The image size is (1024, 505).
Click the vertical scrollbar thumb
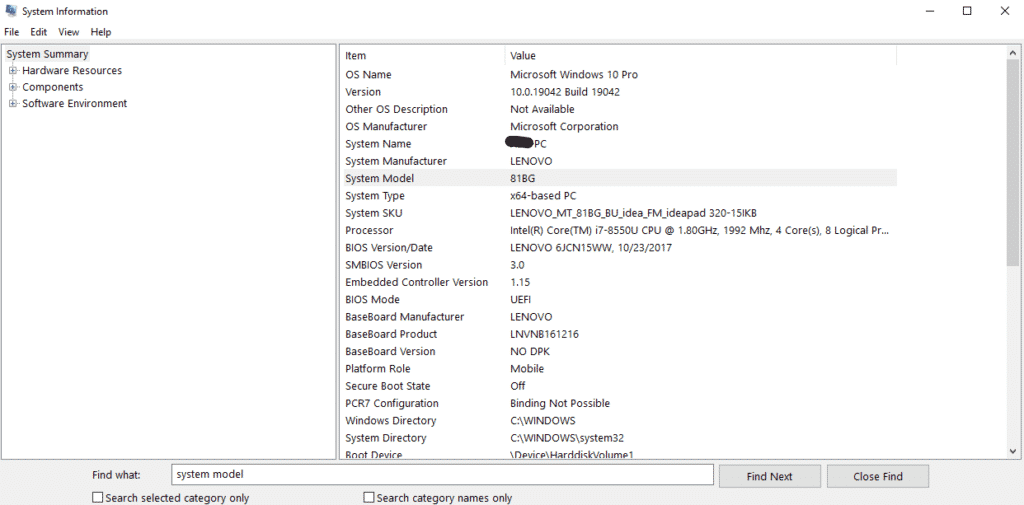point(1012,163)
